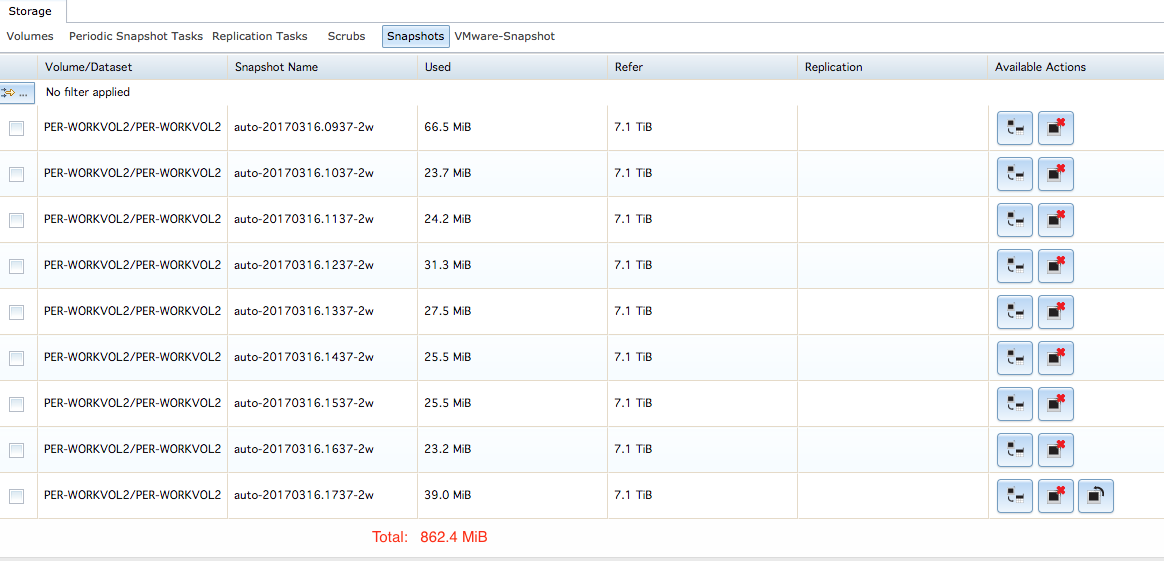
Task: Click the Total 862.4 MiB summary
Action: [x=430, y=537]
